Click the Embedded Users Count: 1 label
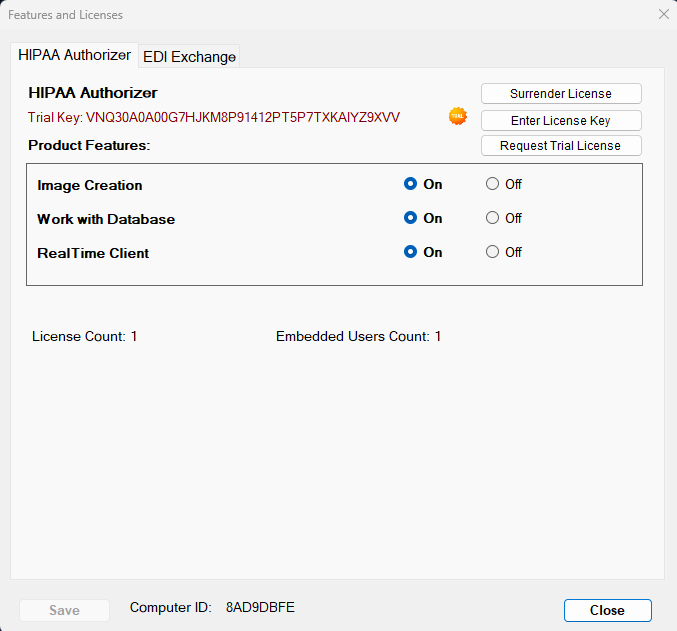Screen dimensions: 677x631 click(x=358, y=336)
